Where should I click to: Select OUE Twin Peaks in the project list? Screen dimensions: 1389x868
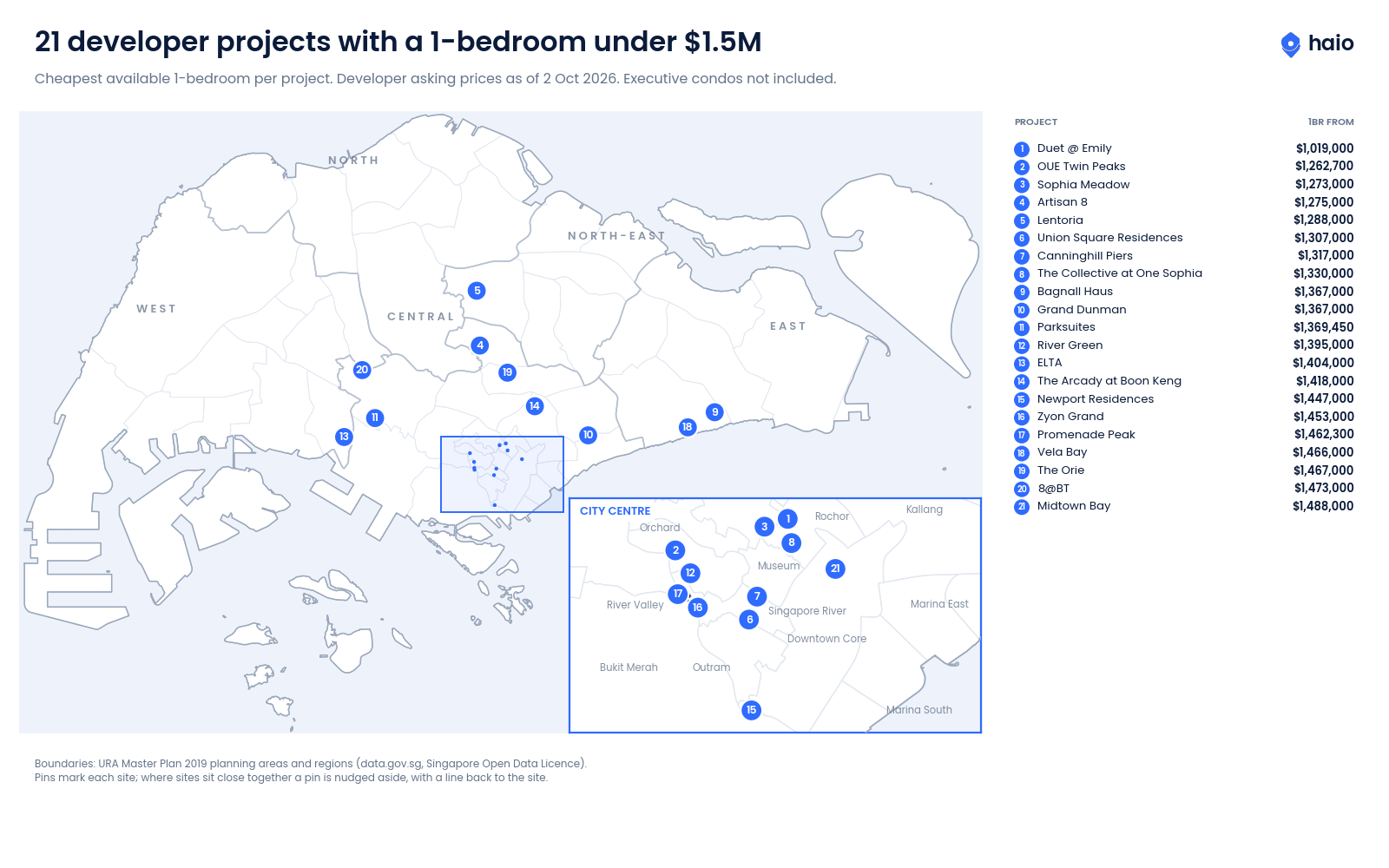[x=1184, y=167]
